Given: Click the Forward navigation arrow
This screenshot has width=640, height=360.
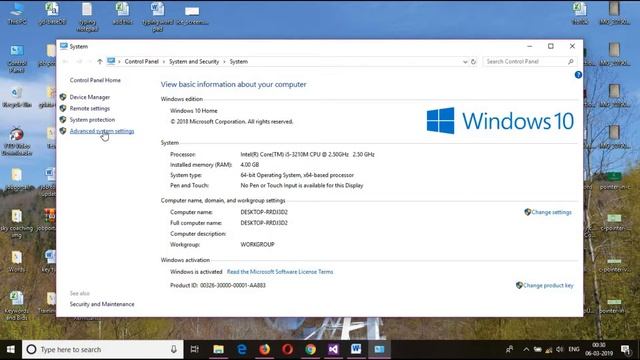Looking at the screenshot, I should coord(79,62).
